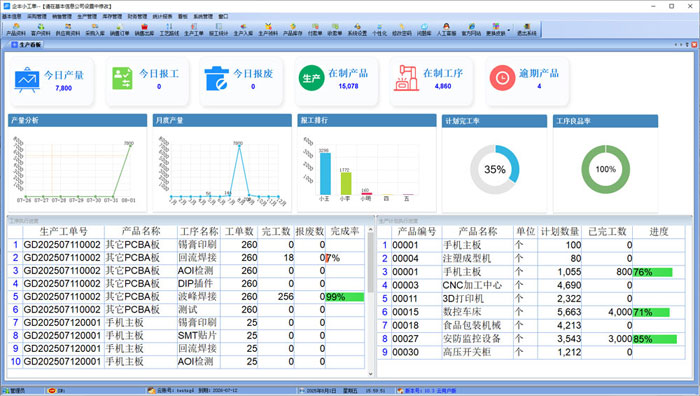Image resolution: width=700 pixels, height=396 pixels.
Task: Click the 逾期产品 summary card
Action: click(x=527, y=81)
